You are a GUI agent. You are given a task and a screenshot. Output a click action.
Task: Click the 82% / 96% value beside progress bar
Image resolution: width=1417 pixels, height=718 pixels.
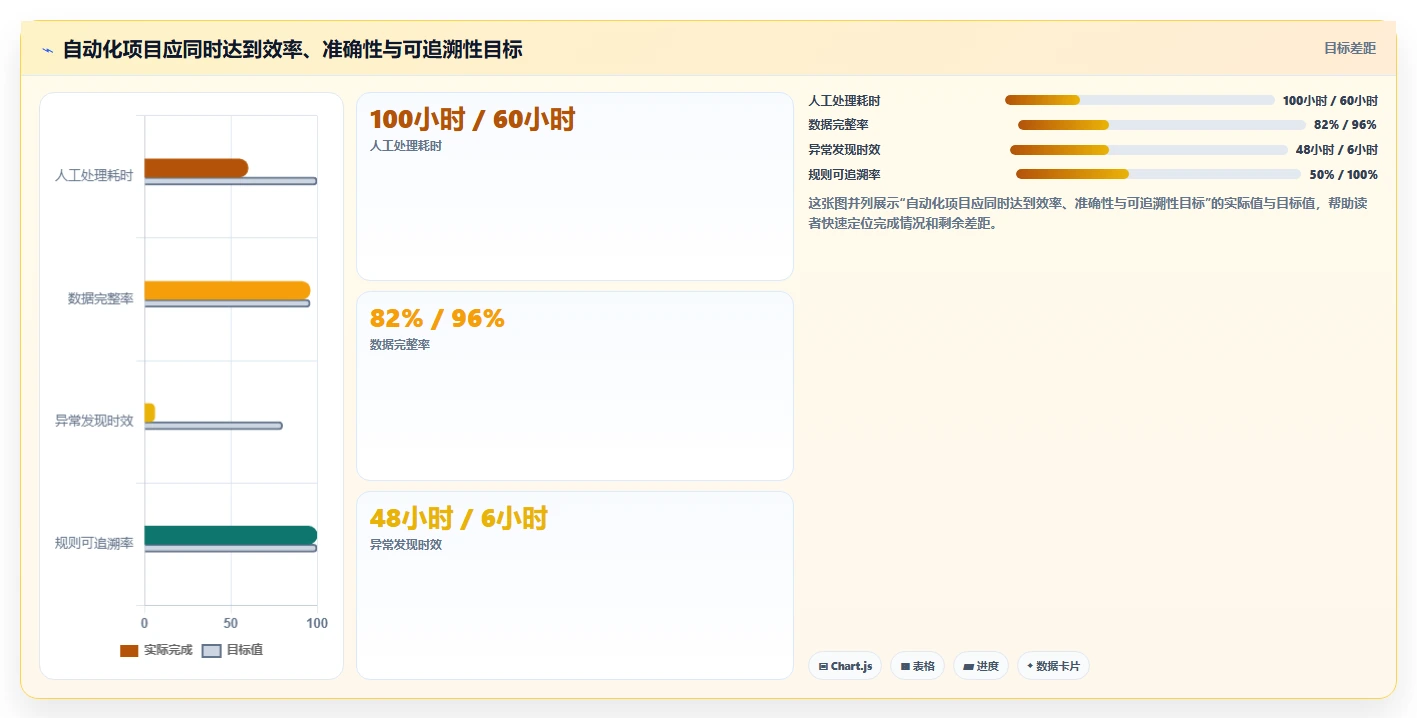click(1345, 125)
